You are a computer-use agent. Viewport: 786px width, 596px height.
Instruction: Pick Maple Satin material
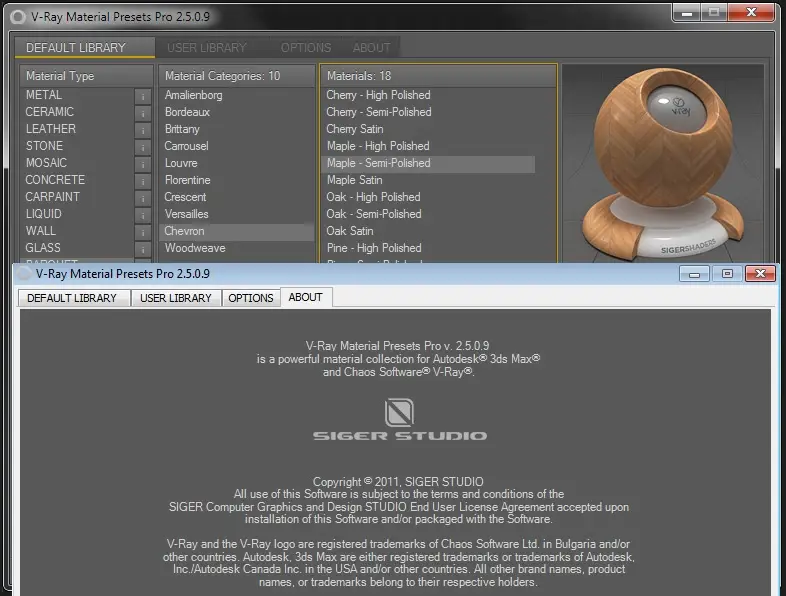(x=428, y=180)
